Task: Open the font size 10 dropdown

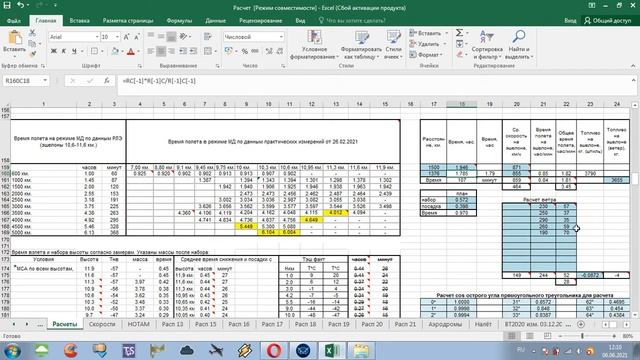Action: [x=117, y=37]
